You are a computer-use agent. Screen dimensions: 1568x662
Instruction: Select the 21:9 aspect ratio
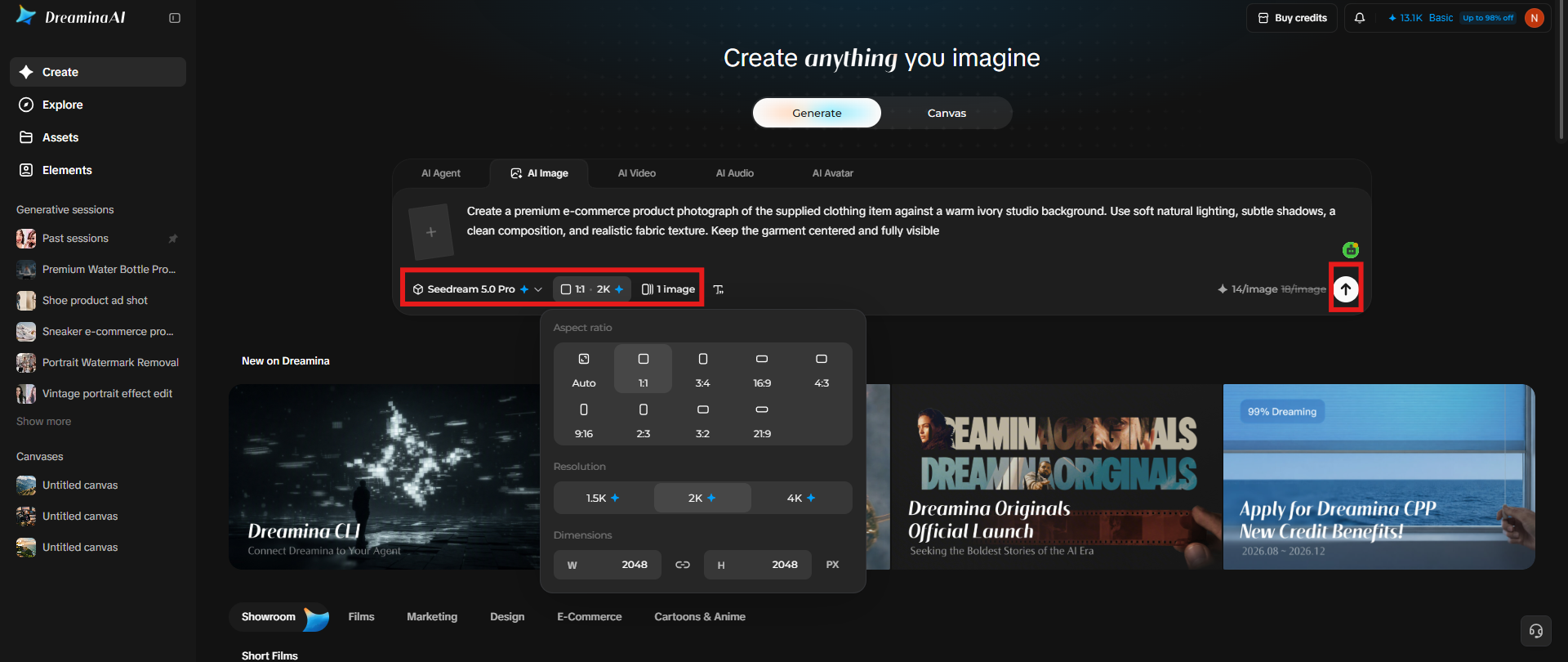762,420
